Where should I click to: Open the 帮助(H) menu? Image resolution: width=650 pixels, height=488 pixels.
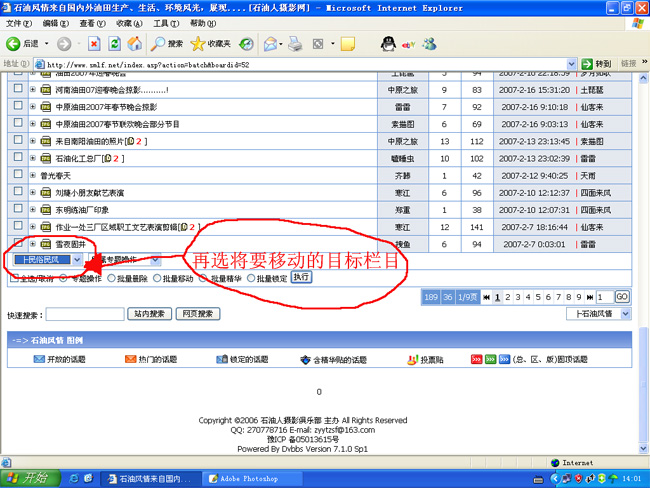point(203,24)
